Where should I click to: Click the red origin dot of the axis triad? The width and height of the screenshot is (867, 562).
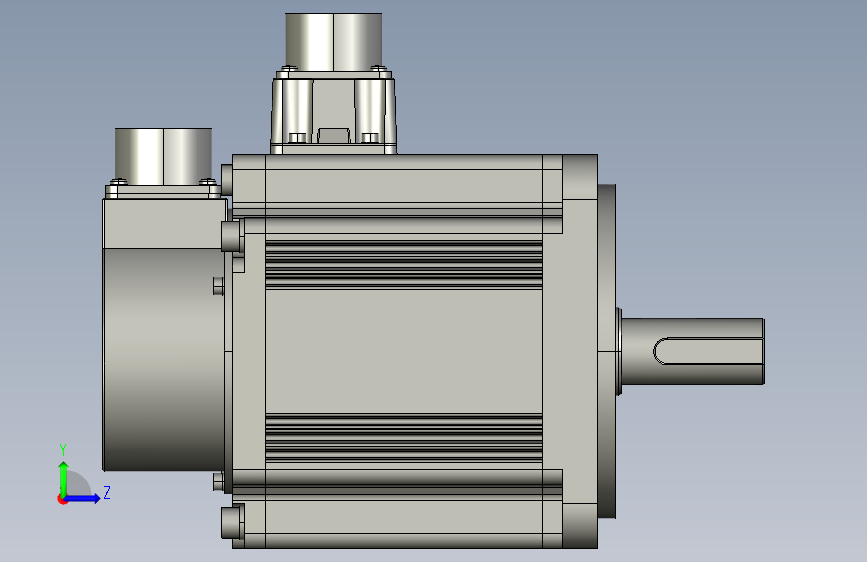(62, 500)
